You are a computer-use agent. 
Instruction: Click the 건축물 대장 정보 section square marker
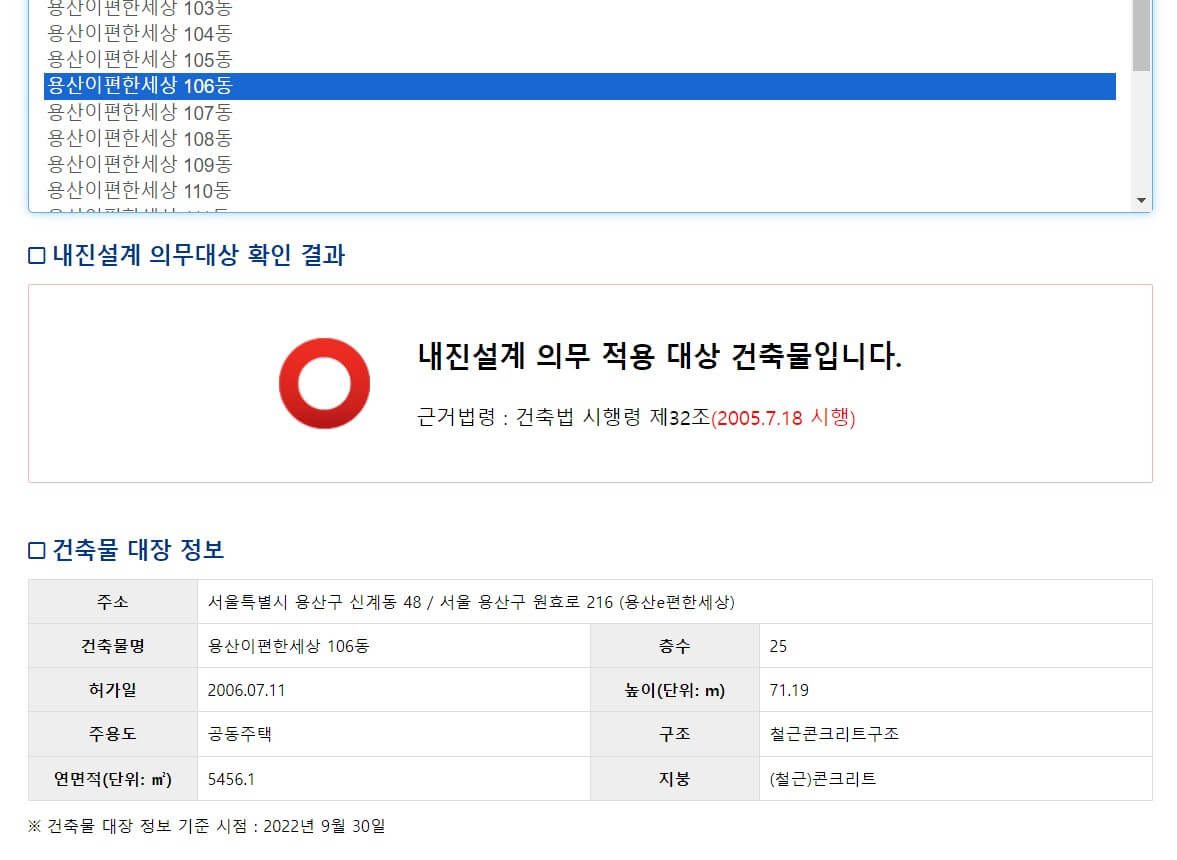35,548
